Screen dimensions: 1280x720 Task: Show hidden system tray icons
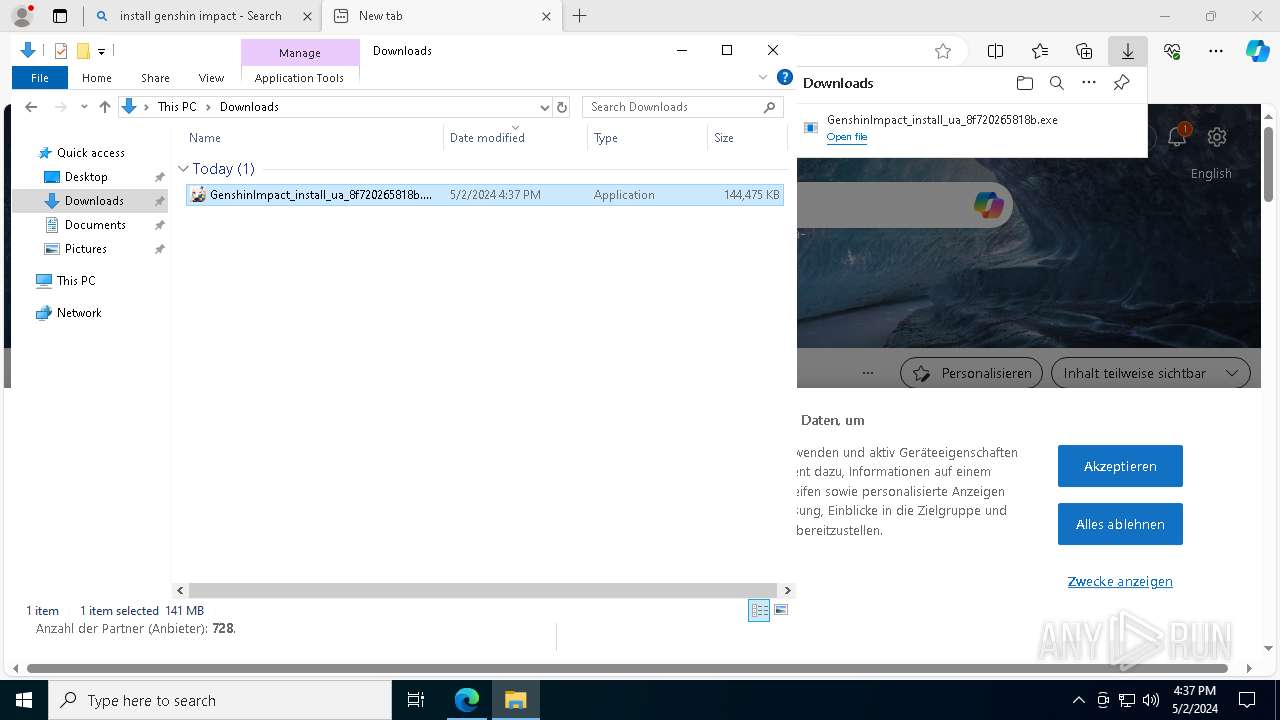(1078, 700)
